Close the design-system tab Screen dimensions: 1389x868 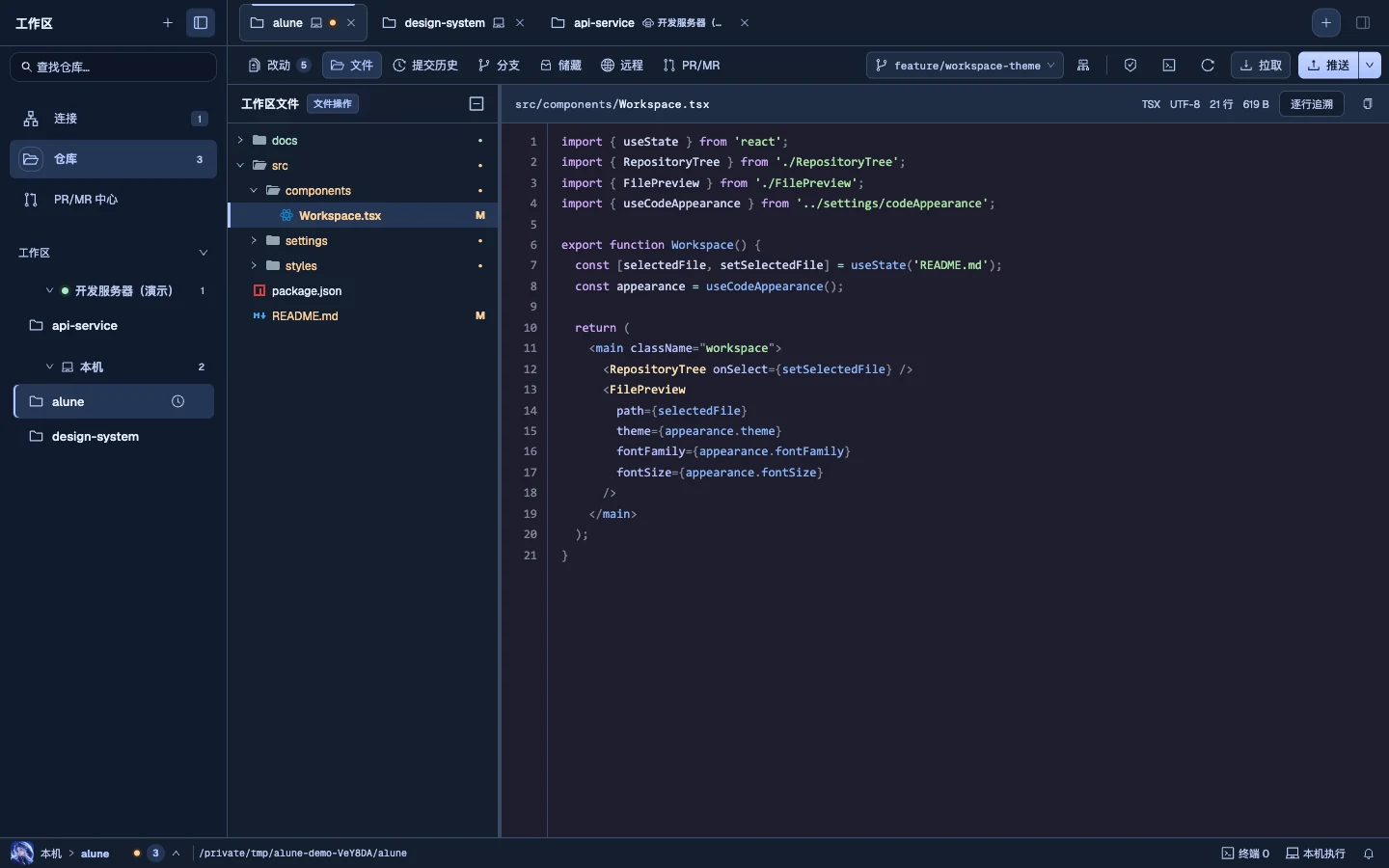[x=520, y=23]
